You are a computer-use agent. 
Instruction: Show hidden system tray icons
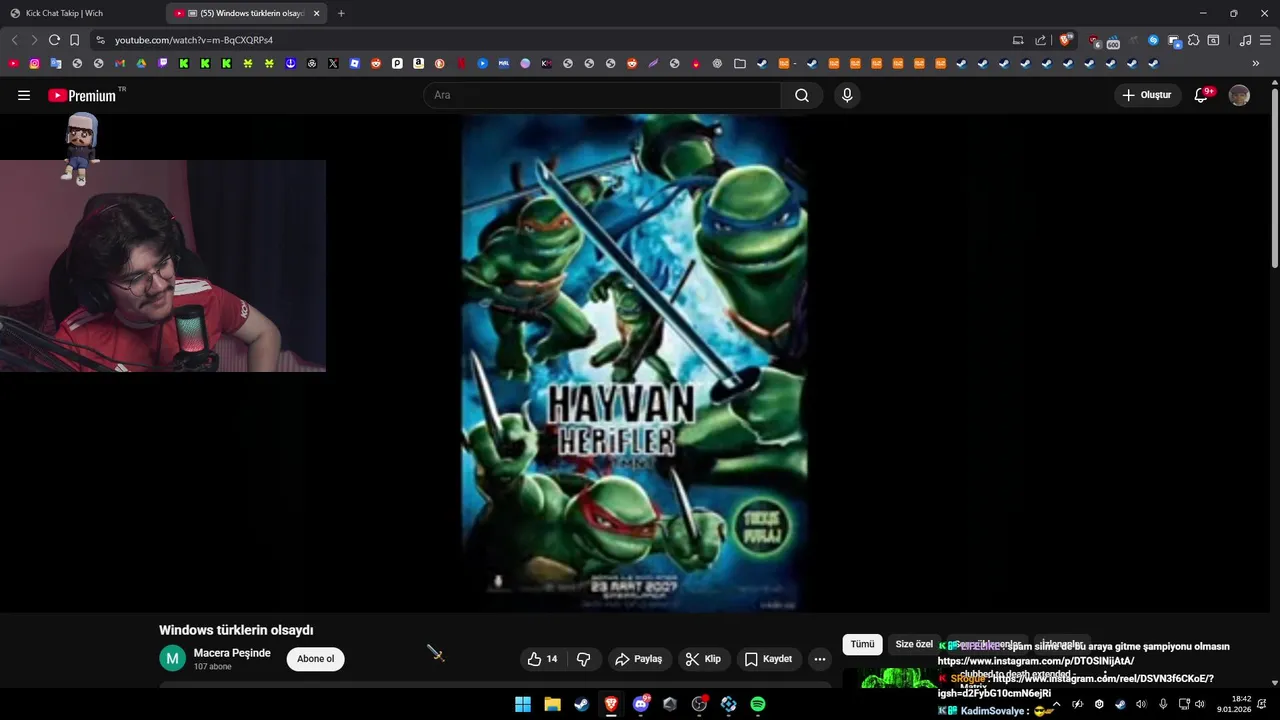click(x=1056, y=704)
